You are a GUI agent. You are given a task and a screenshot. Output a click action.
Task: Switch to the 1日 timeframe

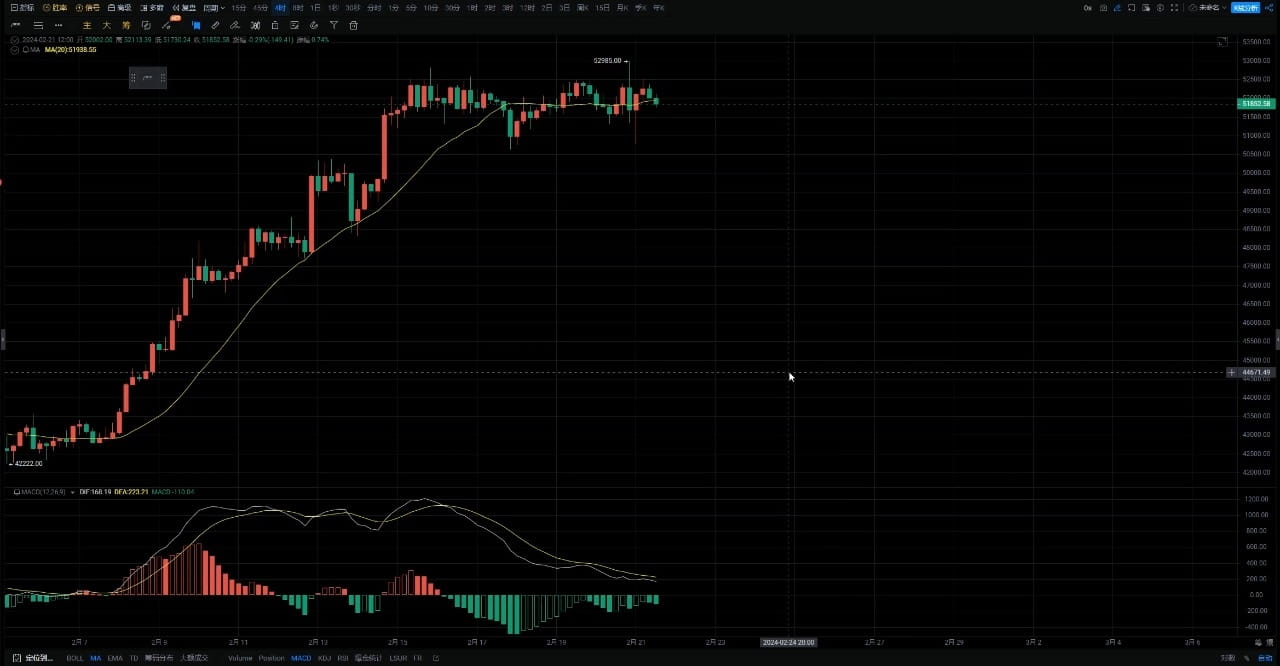(x=315, y=8)
